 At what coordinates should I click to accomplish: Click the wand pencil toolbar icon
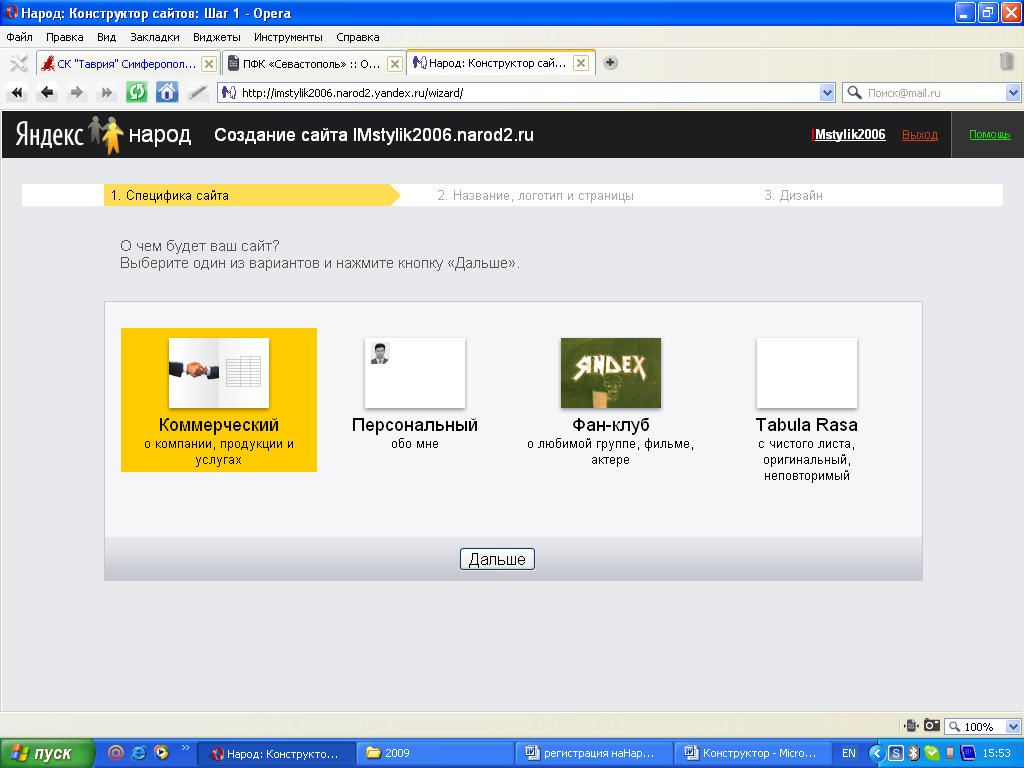click(197, 92)
